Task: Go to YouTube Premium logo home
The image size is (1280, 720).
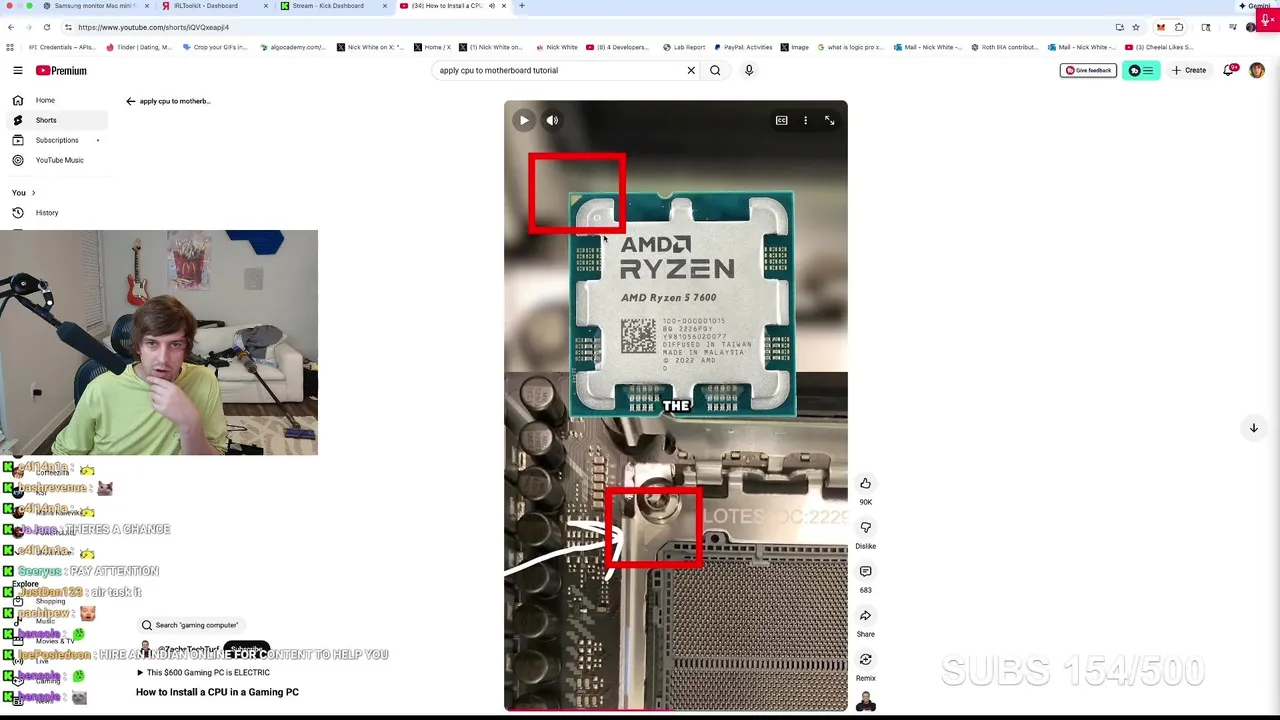Action: (x=61, y=70)
